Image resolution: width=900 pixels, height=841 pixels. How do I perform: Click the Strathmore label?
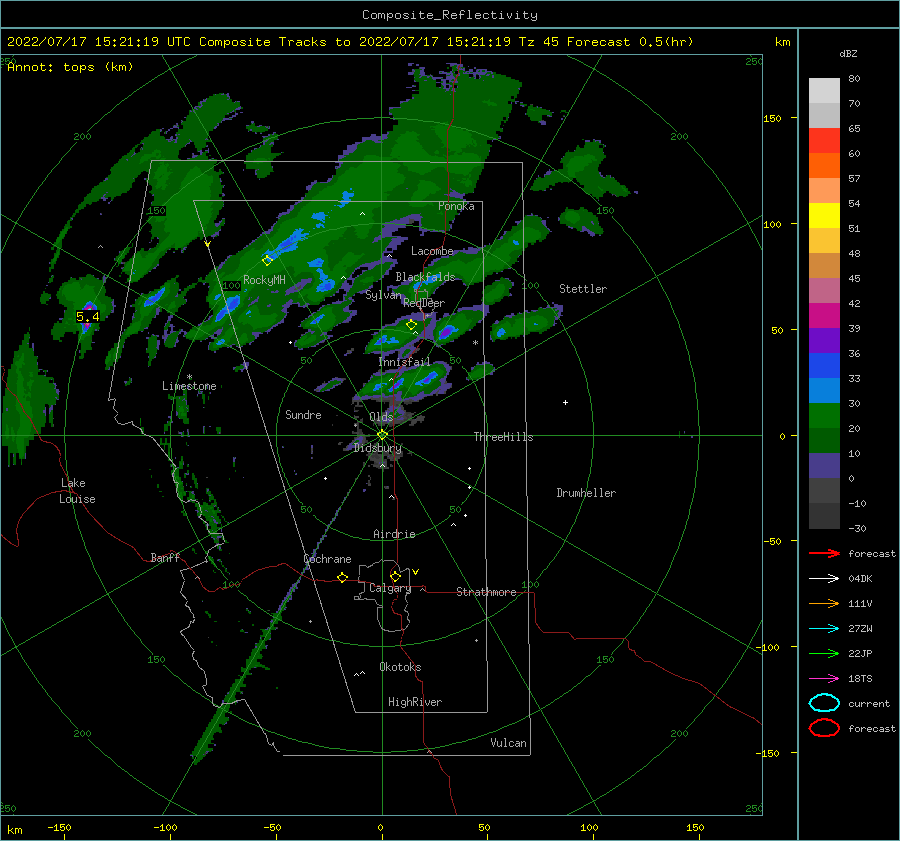tap(486, 592)
